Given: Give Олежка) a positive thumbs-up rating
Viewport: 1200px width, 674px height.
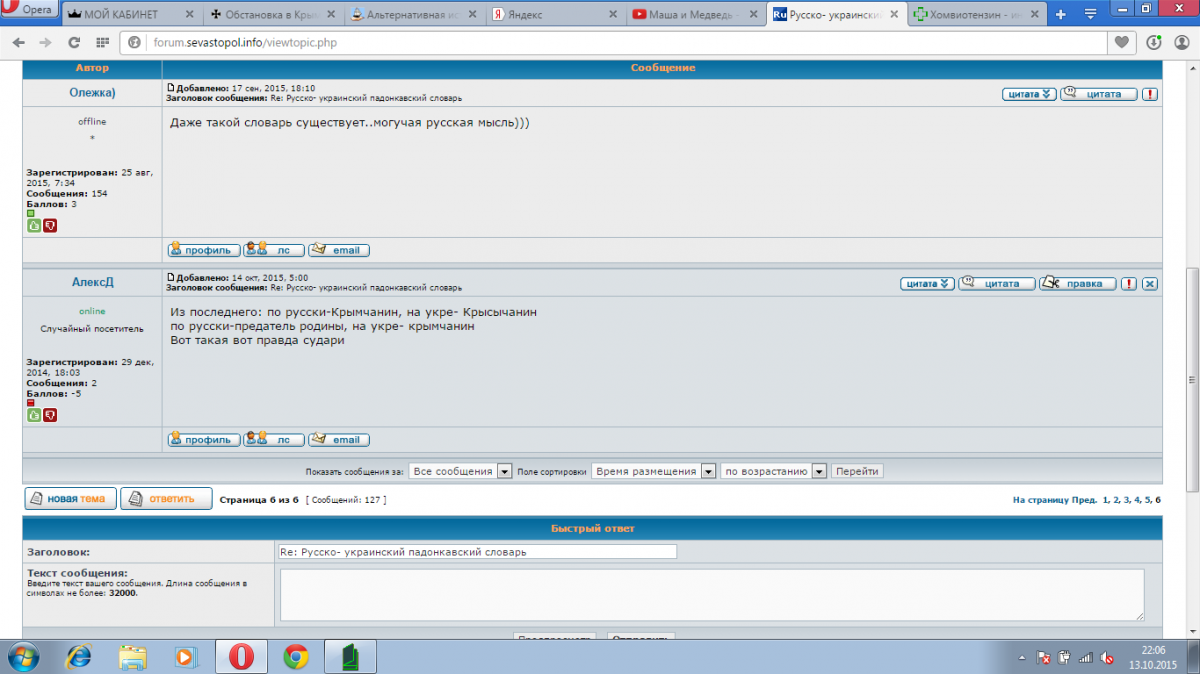Looking at the screenshot, I should coord(33,225).
